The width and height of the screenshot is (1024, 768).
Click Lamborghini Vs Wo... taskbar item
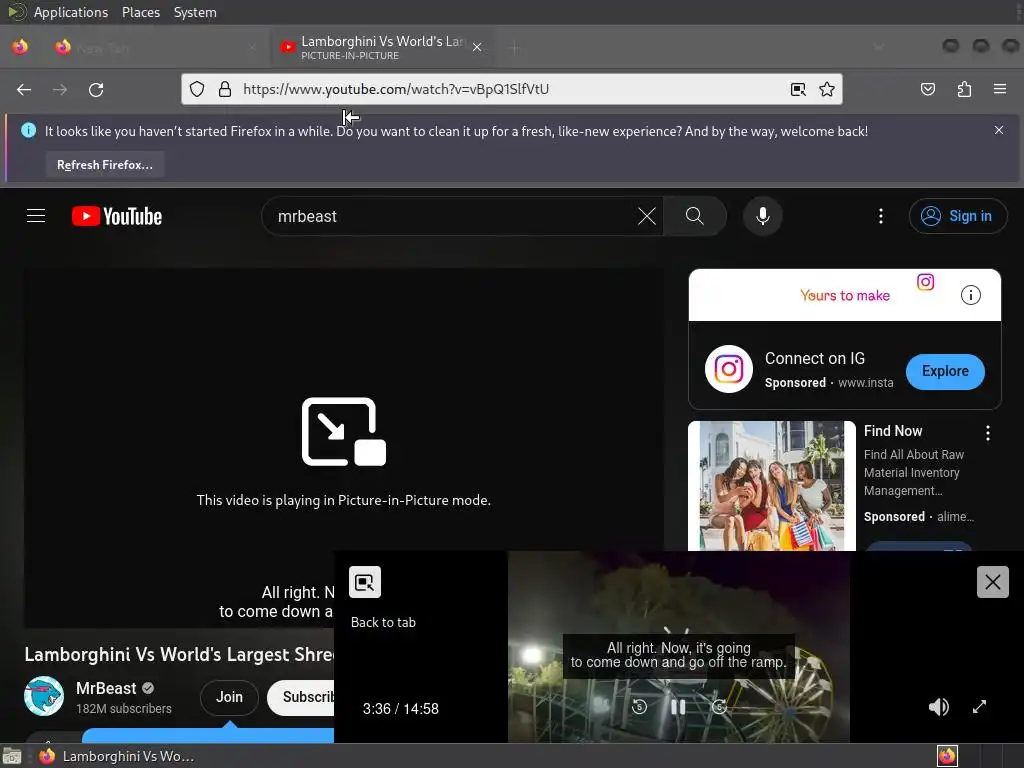point(116,756)
